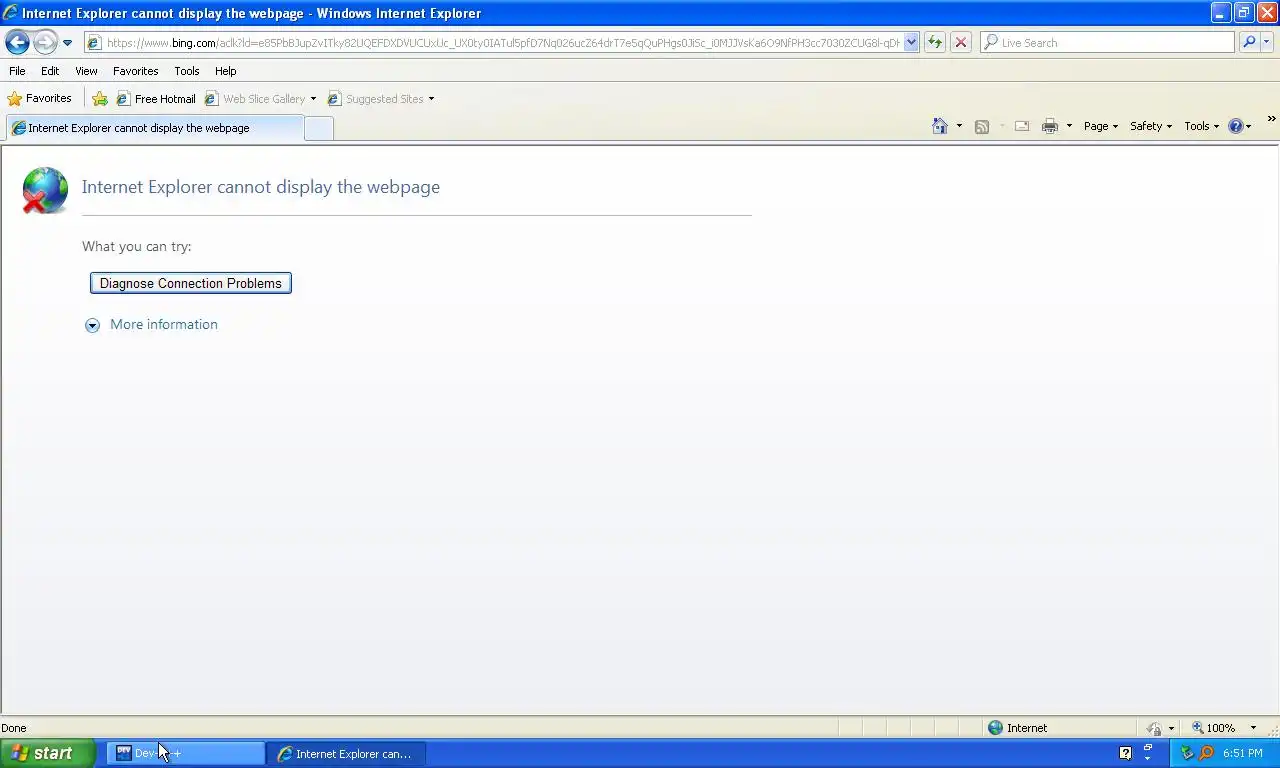The height and width of the screenshot is (768, 1280).
Task: Click the More information link text
Action: 164,324
